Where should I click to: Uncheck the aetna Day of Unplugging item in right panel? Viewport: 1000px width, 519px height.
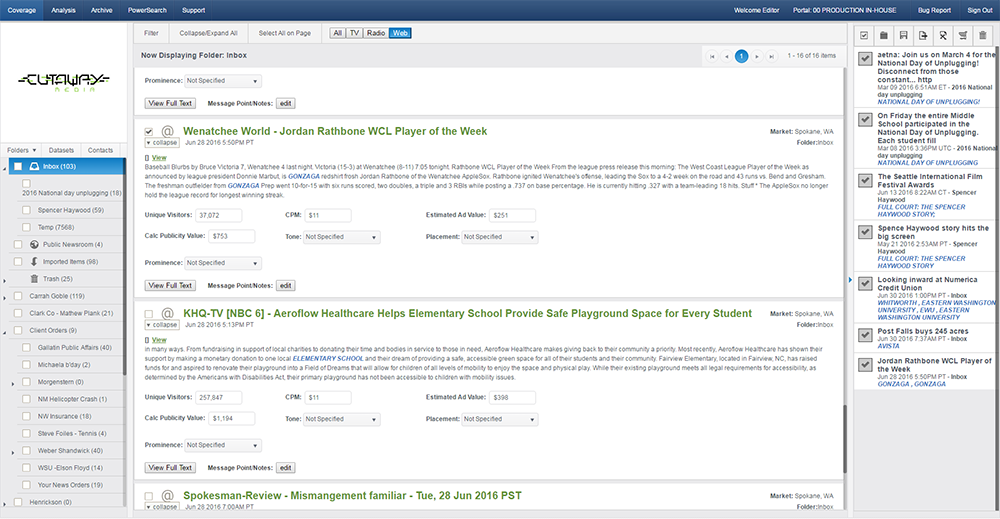865,59
